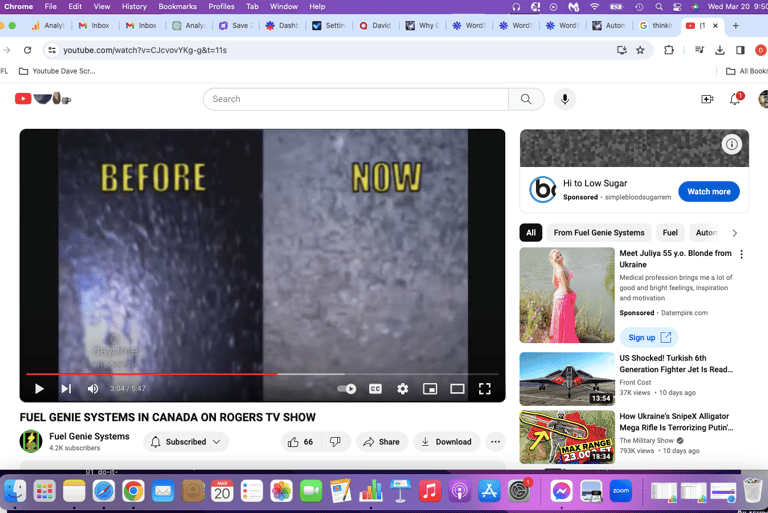Click the search magnifier button

pos(526,99)
